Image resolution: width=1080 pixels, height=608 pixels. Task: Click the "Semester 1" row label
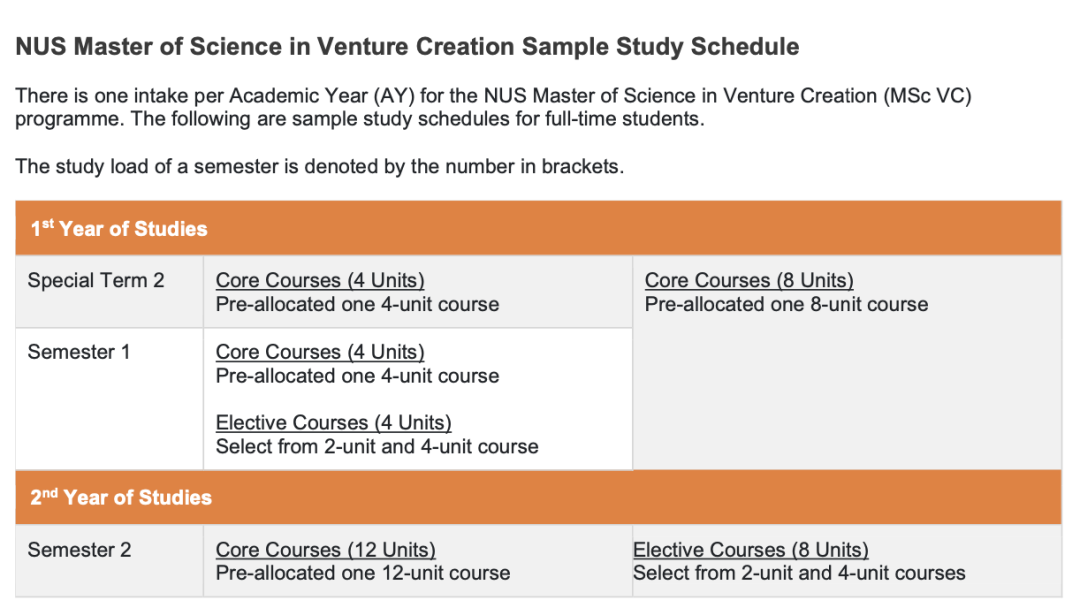coord(79,352)
